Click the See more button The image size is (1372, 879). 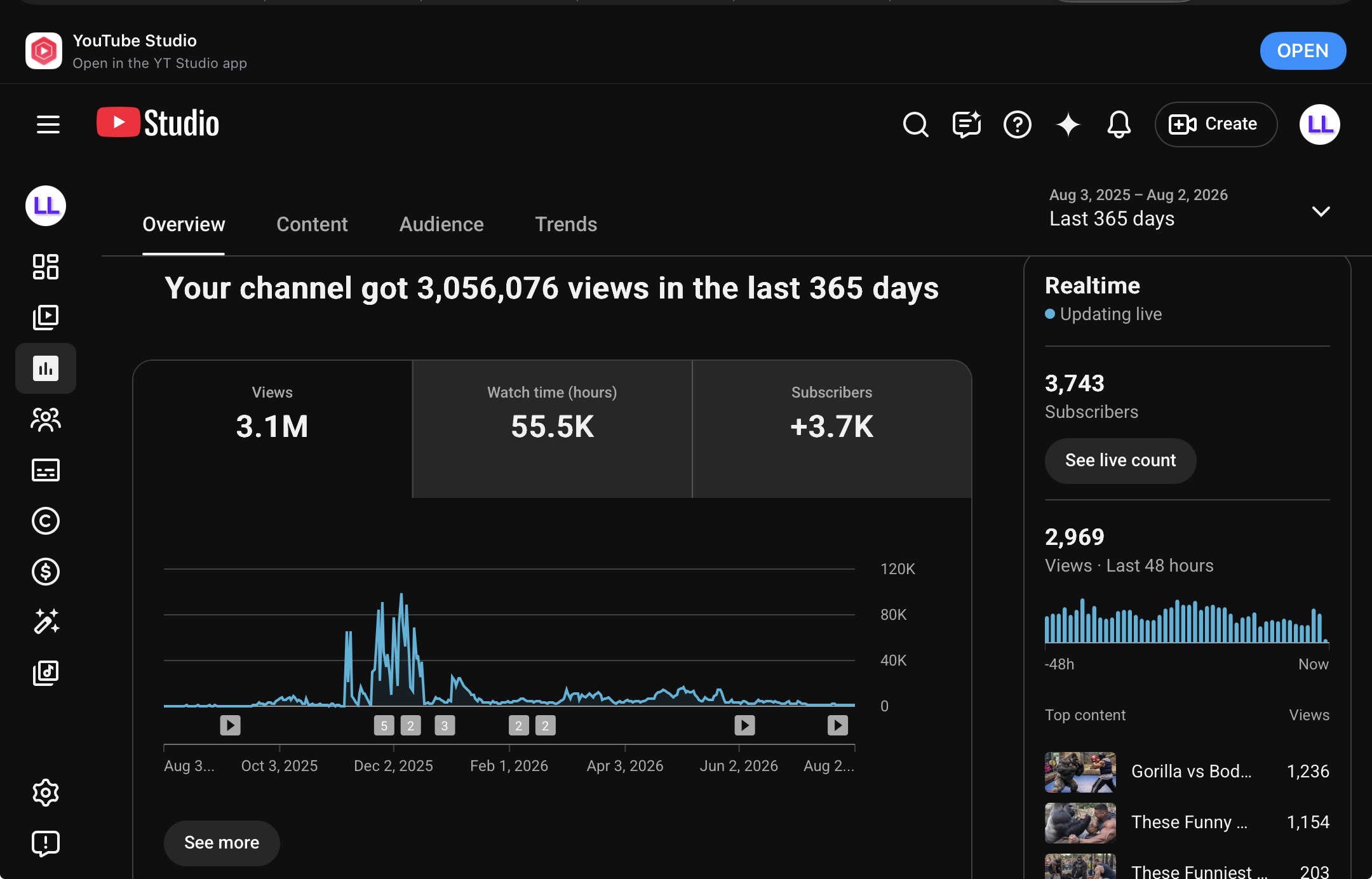pyautogui.click(x=222, y=843)
